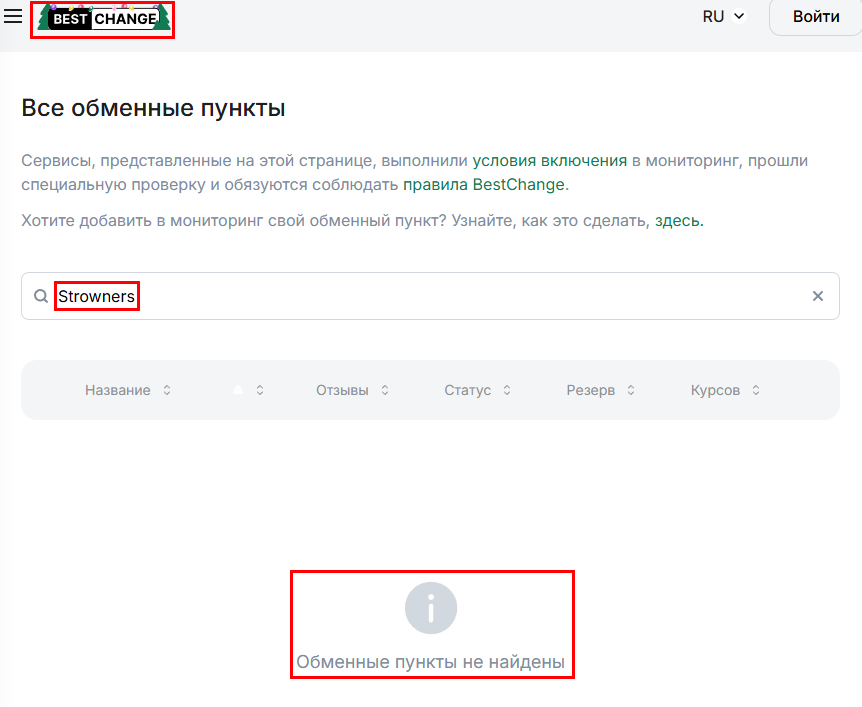Screen dimensions: 862x707
Task: Open the hamburger navigation menu
Action: coord(15,15)
